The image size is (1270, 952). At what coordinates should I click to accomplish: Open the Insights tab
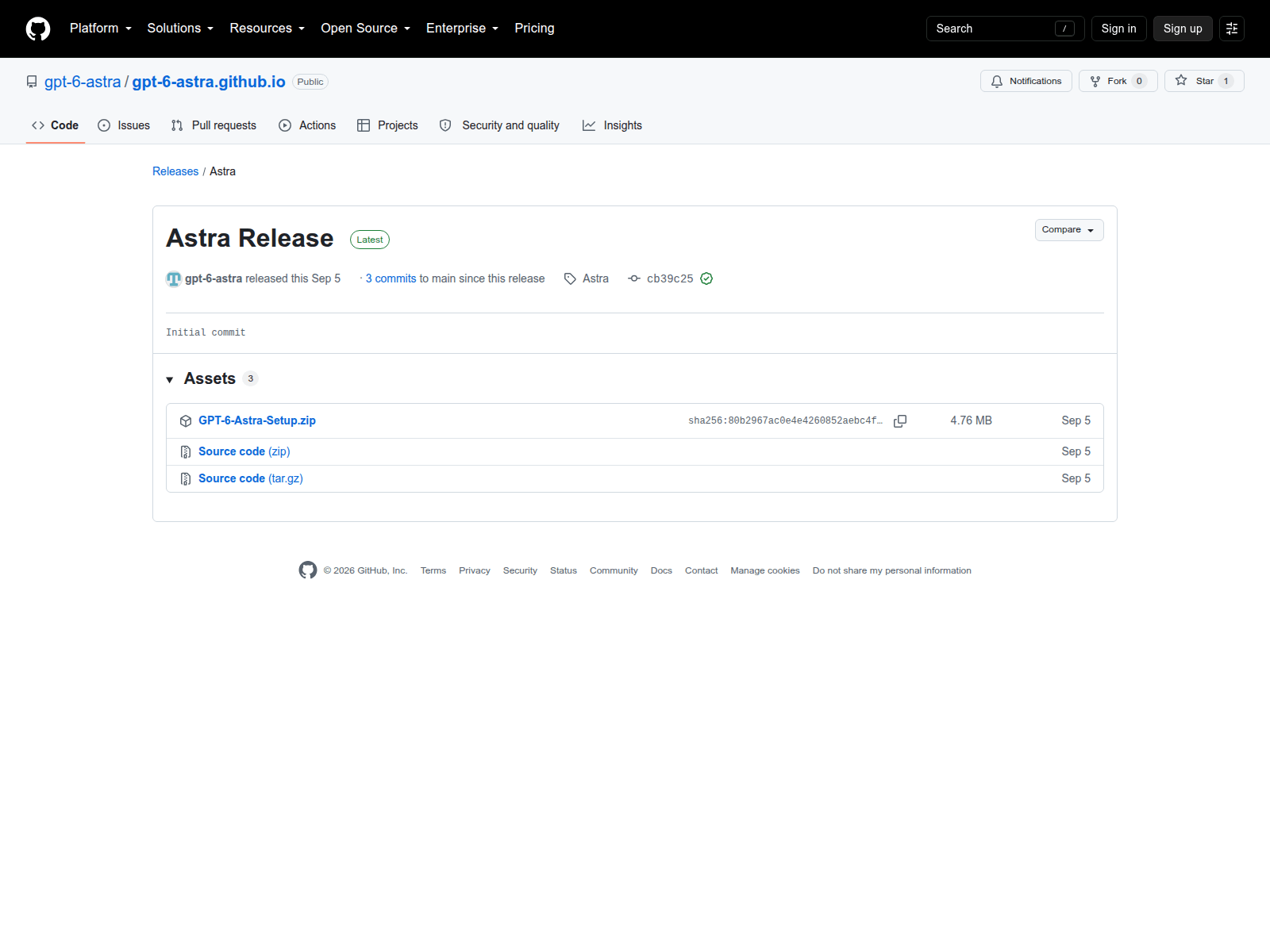[x=612, y=125]
